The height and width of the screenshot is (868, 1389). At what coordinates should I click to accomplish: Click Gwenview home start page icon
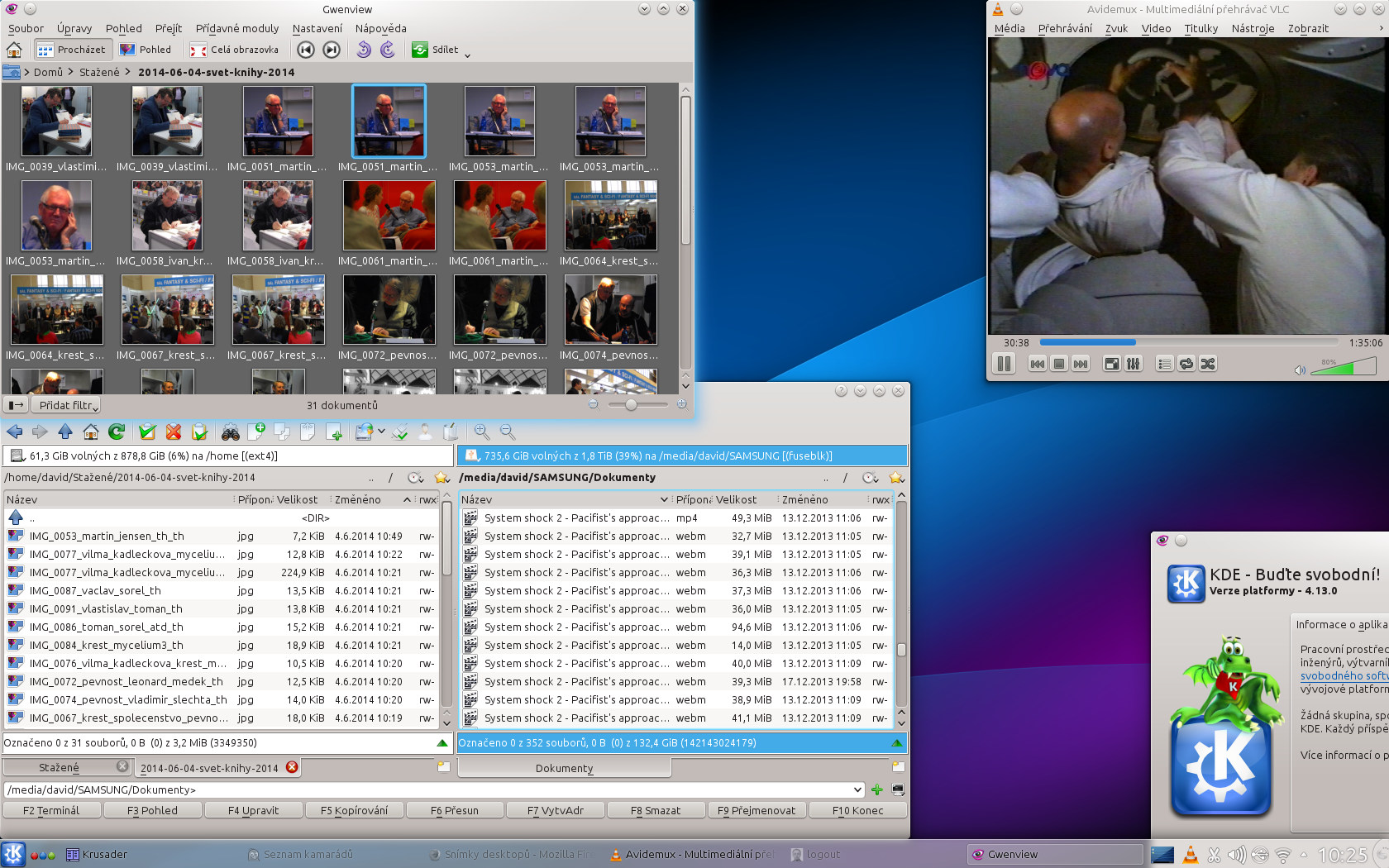(x=14, y=50)
